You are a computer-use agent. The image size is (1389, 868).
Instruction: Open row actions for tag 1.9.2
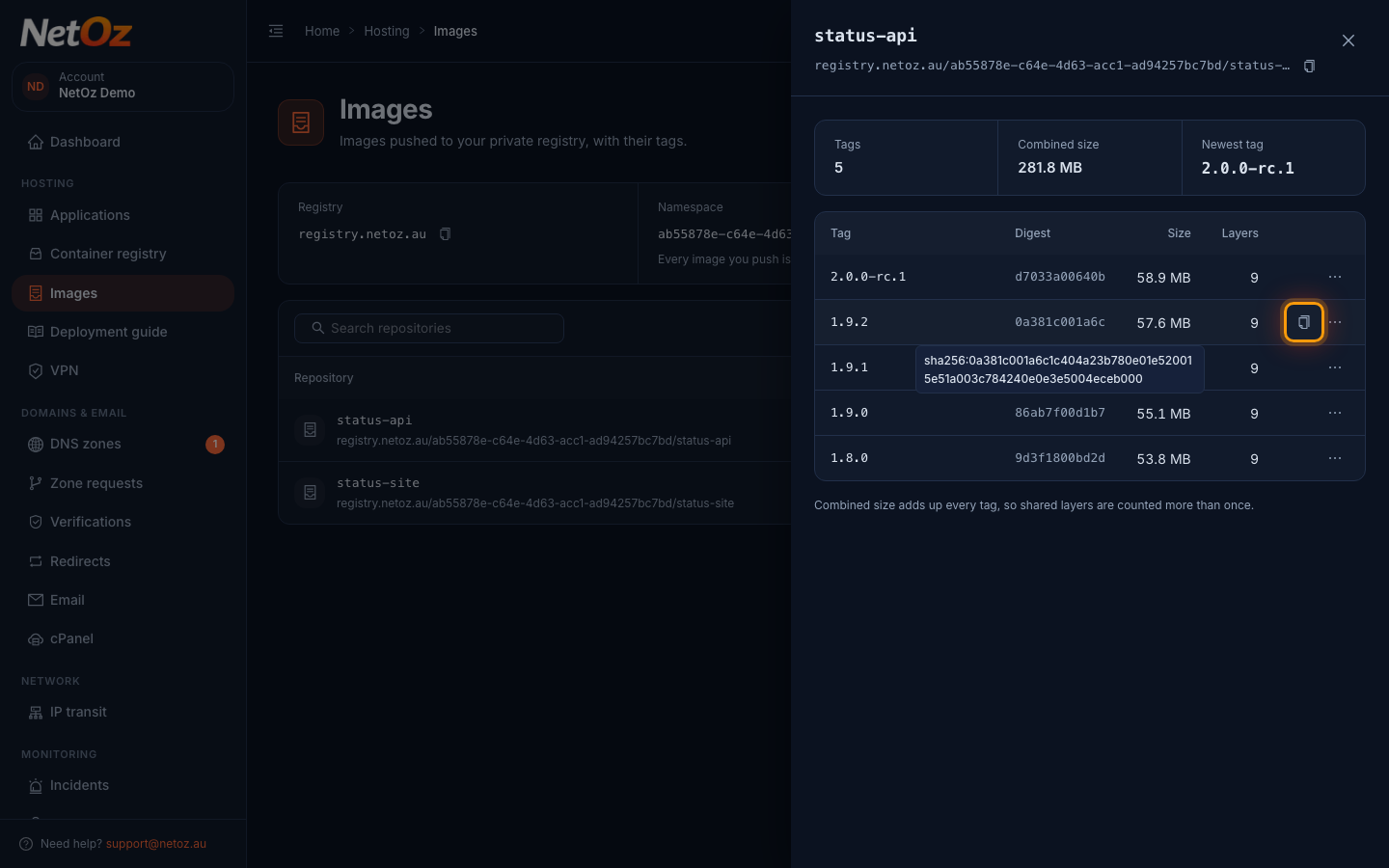(1336, 322)
